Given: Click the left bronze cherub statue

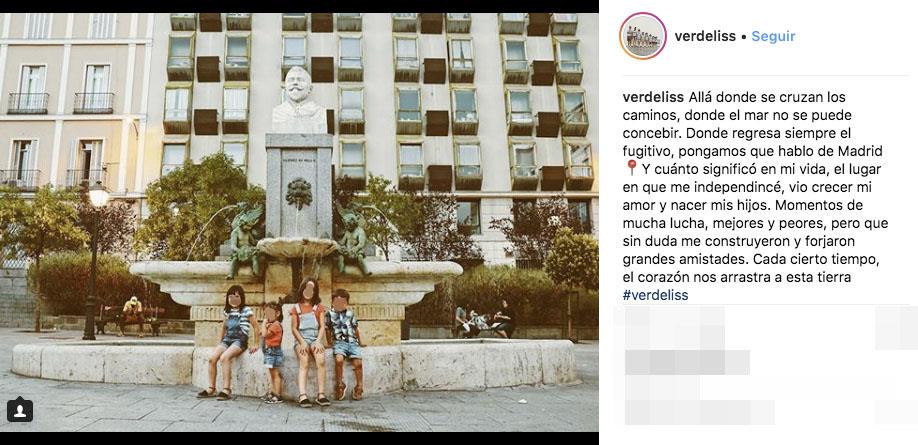Looking at the screenshot, I should [245, 240].
